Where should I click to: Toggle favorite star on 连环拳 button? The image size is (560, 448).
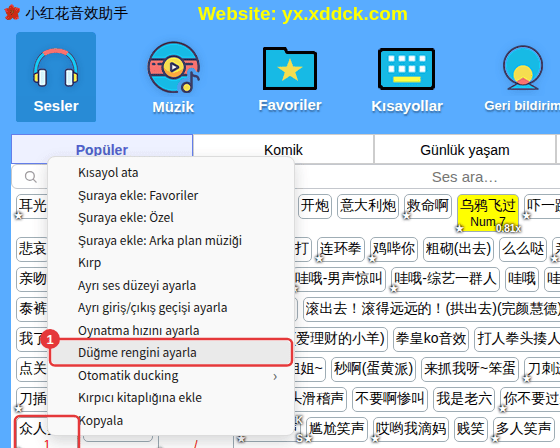tap(319, 258)
